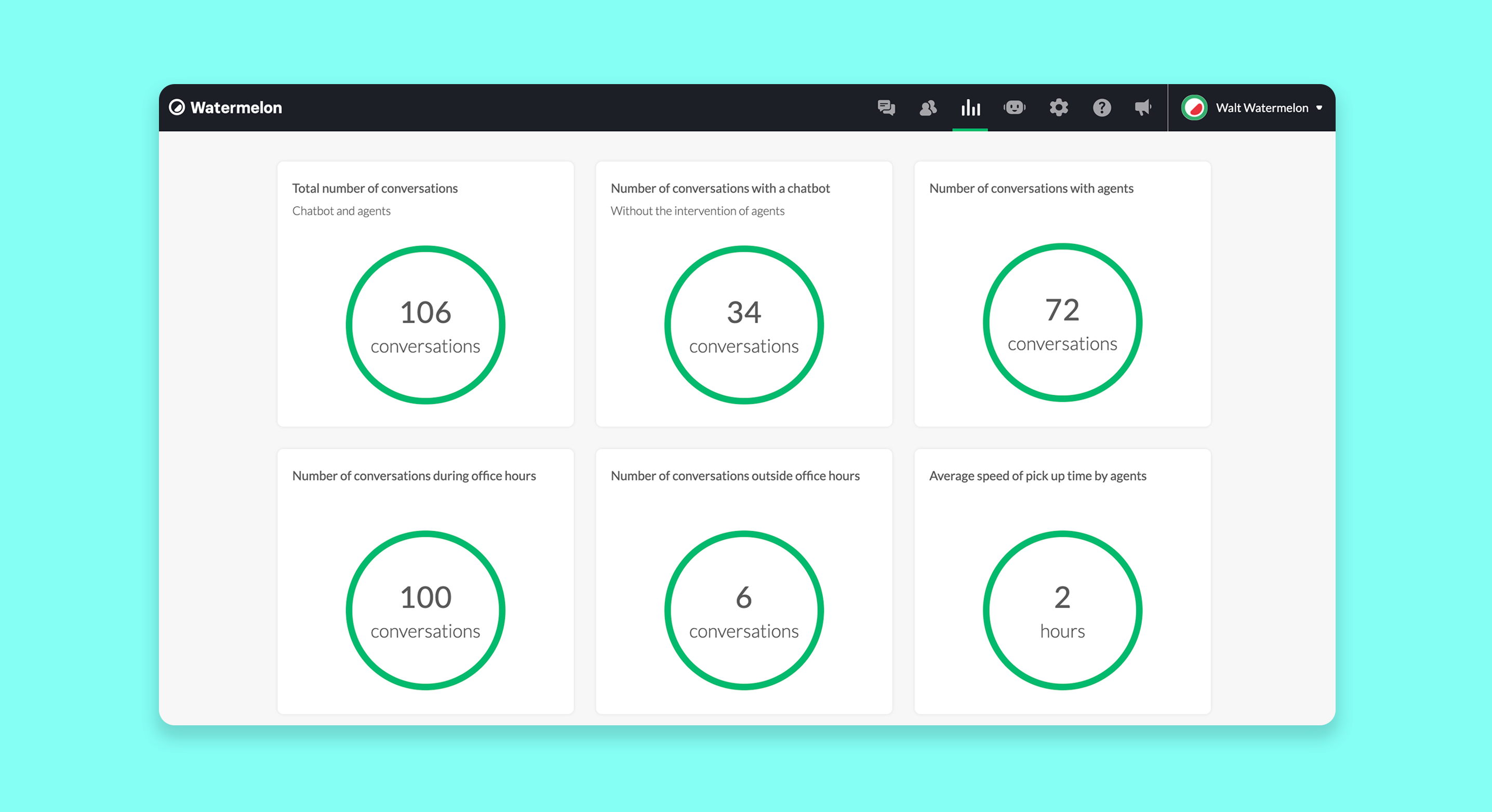The image size is (1492, 812).
Task: Click the 6 conversations circle
Action: (744, 610)
